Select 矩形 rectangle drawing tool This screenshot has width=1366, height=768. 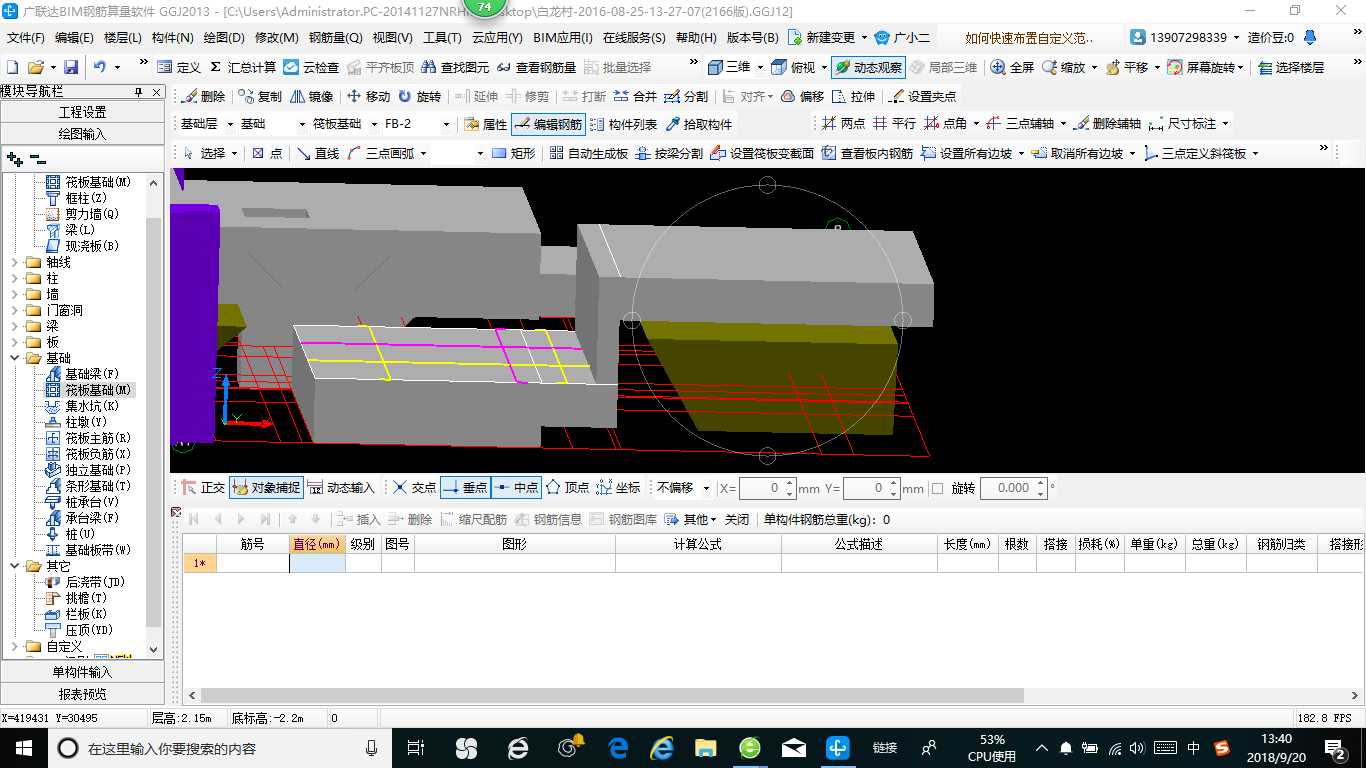click(514, 153)
